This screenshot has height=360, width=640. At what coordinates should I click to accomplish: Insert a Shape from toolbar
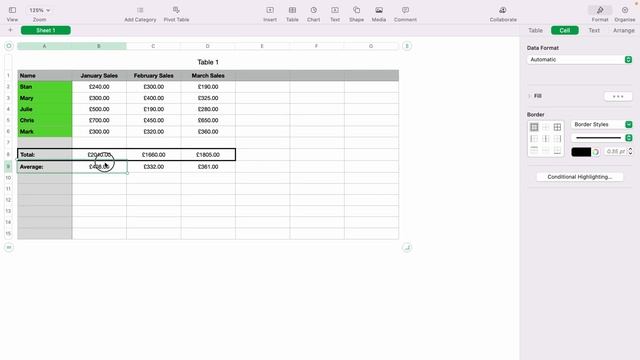pyautogui.click(x=356, y=10)
